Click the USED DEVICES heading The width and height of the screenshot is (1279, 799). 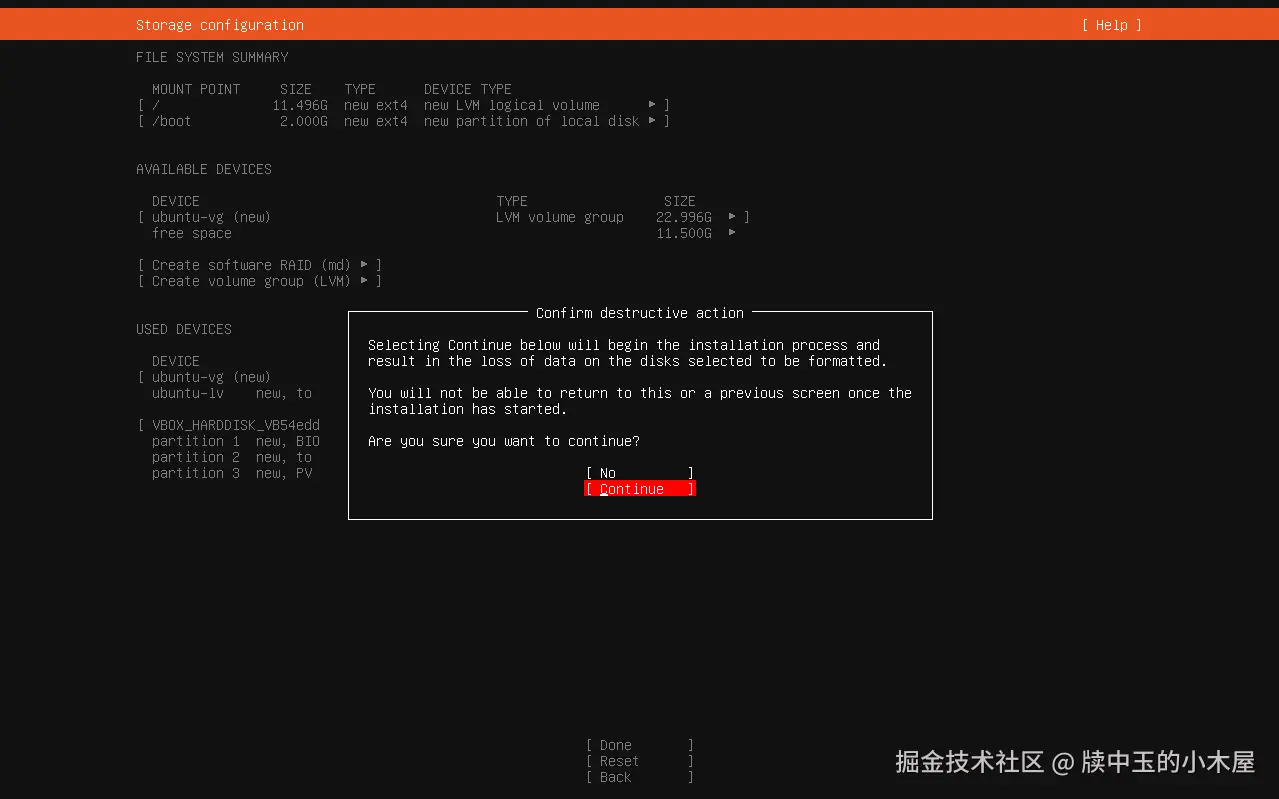184,329
